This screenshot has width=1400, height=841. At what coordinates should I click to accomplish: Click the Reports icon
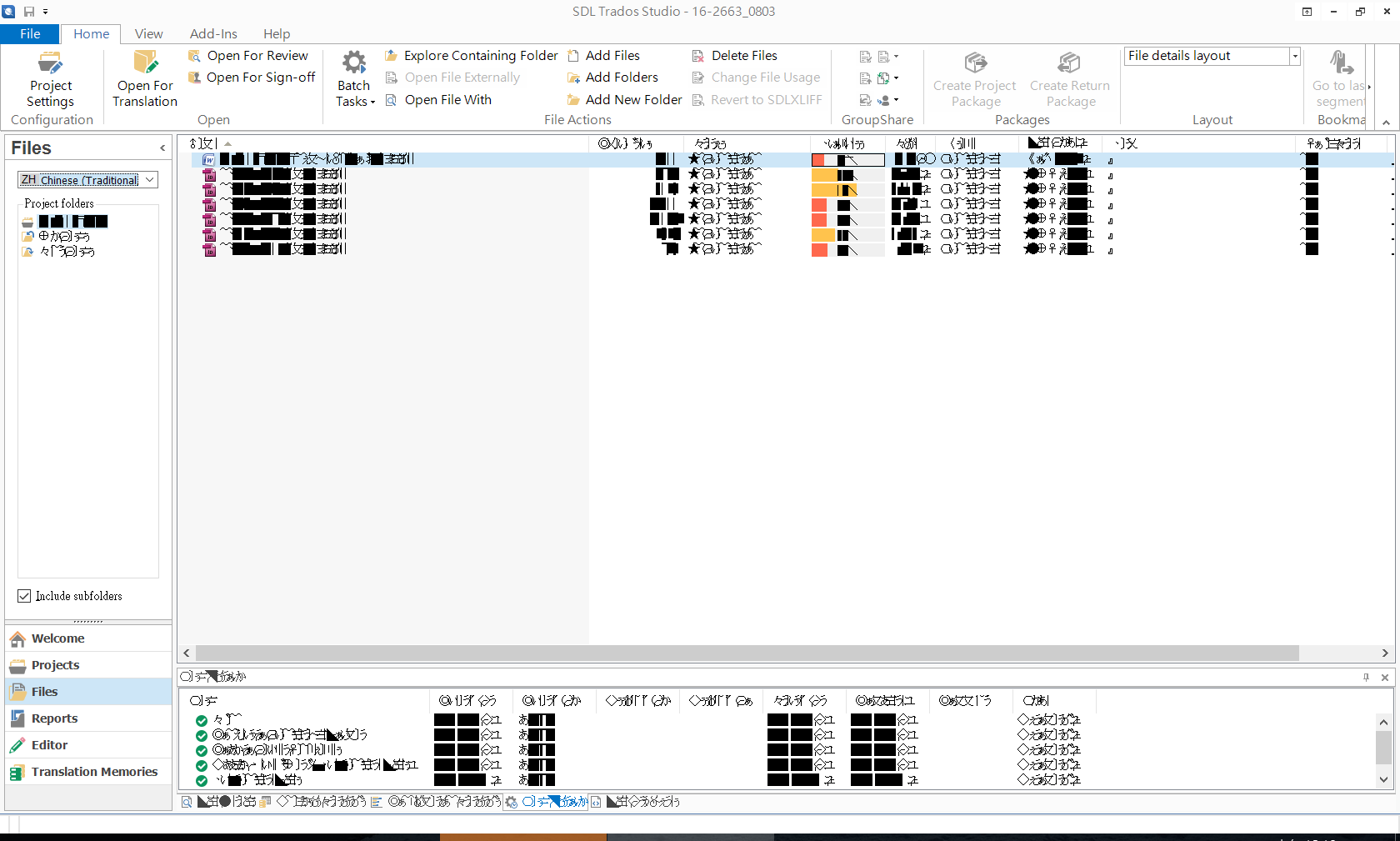17,718
